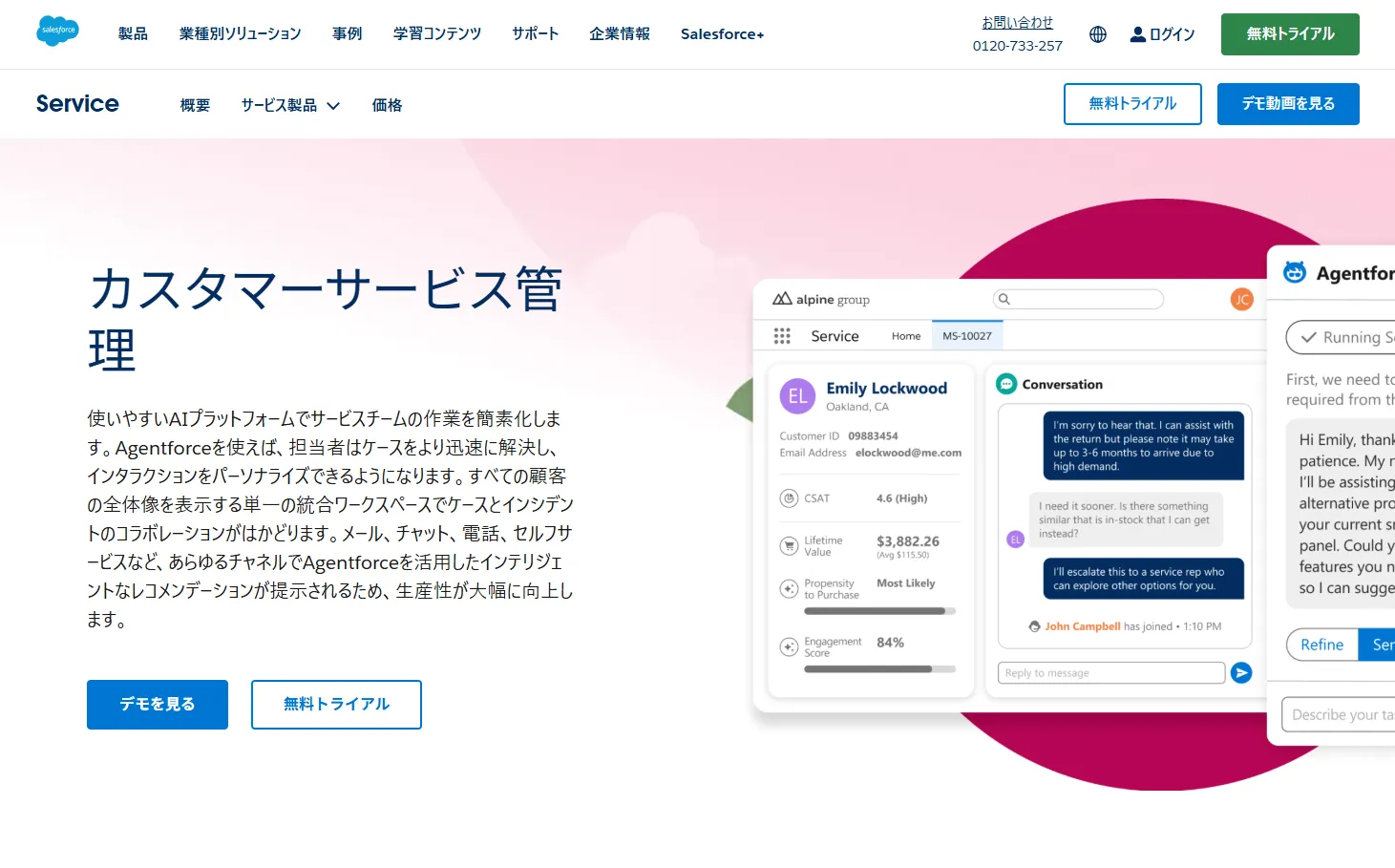Viewport: 1395px width, 868px height.
Task: Click the デモ動画を見る button
Action: coord(1287,104)
